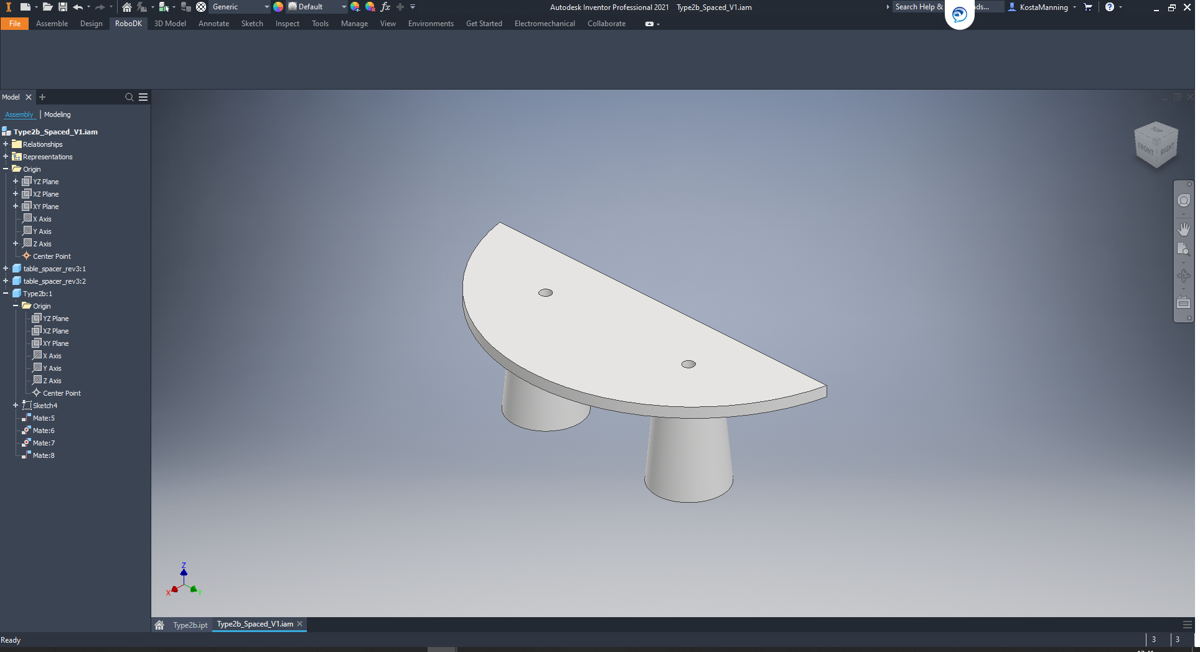1200x652 pixels.
Task: Switch to the Type2b.ipt document tab
Action: [189, 625]
